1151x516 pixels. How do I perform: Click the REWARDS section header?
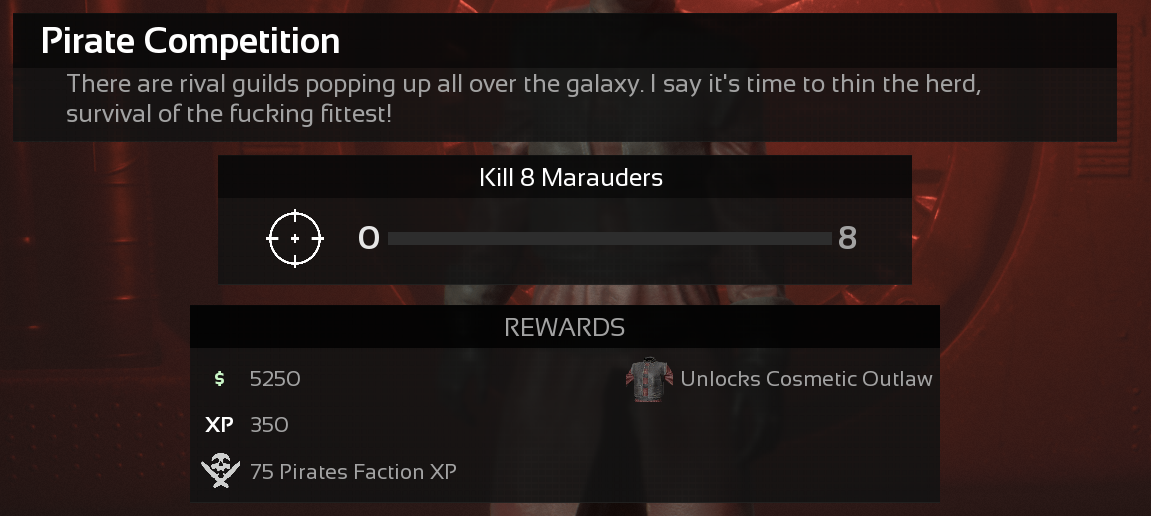click(564, 327)
